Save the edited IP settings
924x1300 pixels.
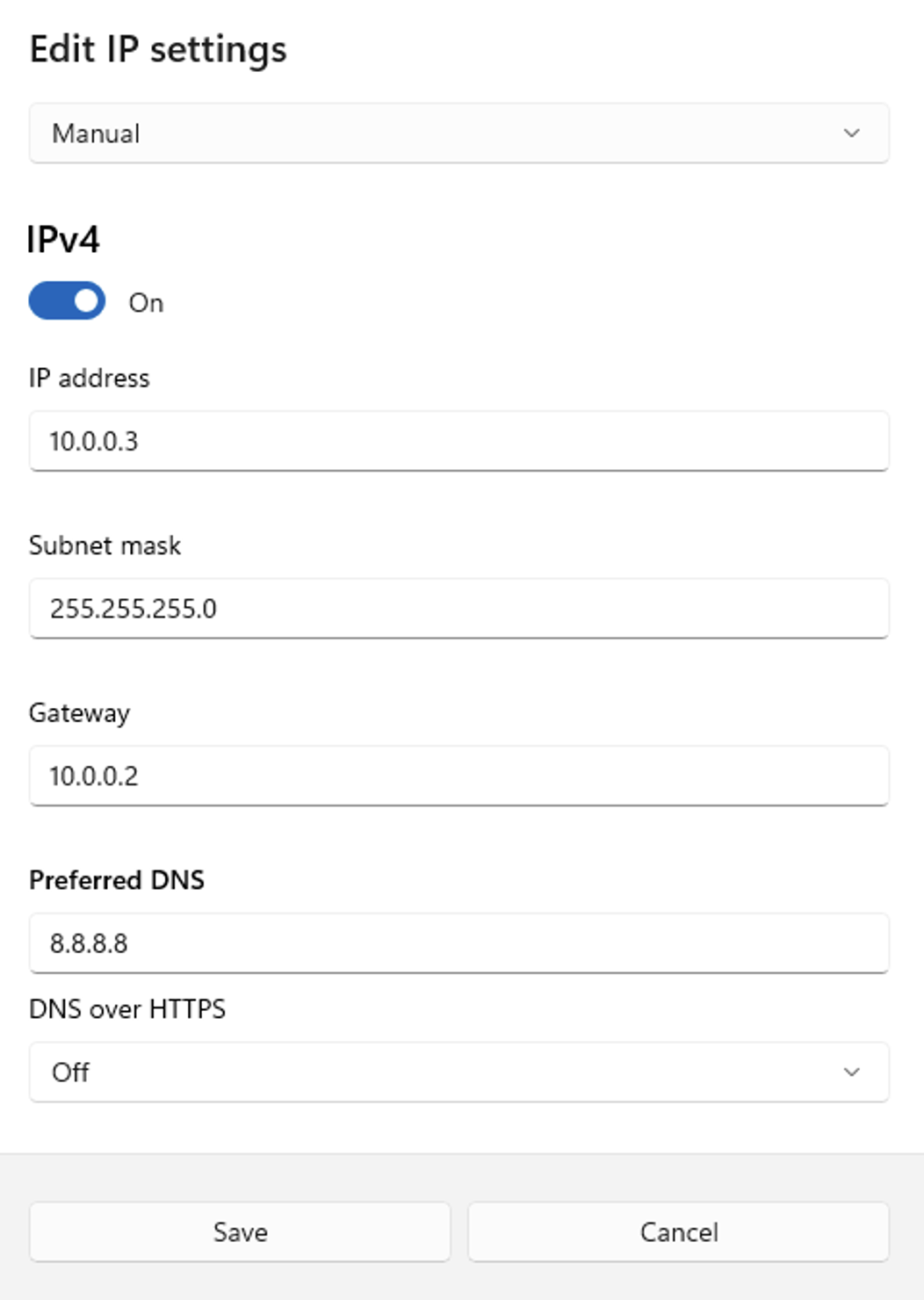240,1231
